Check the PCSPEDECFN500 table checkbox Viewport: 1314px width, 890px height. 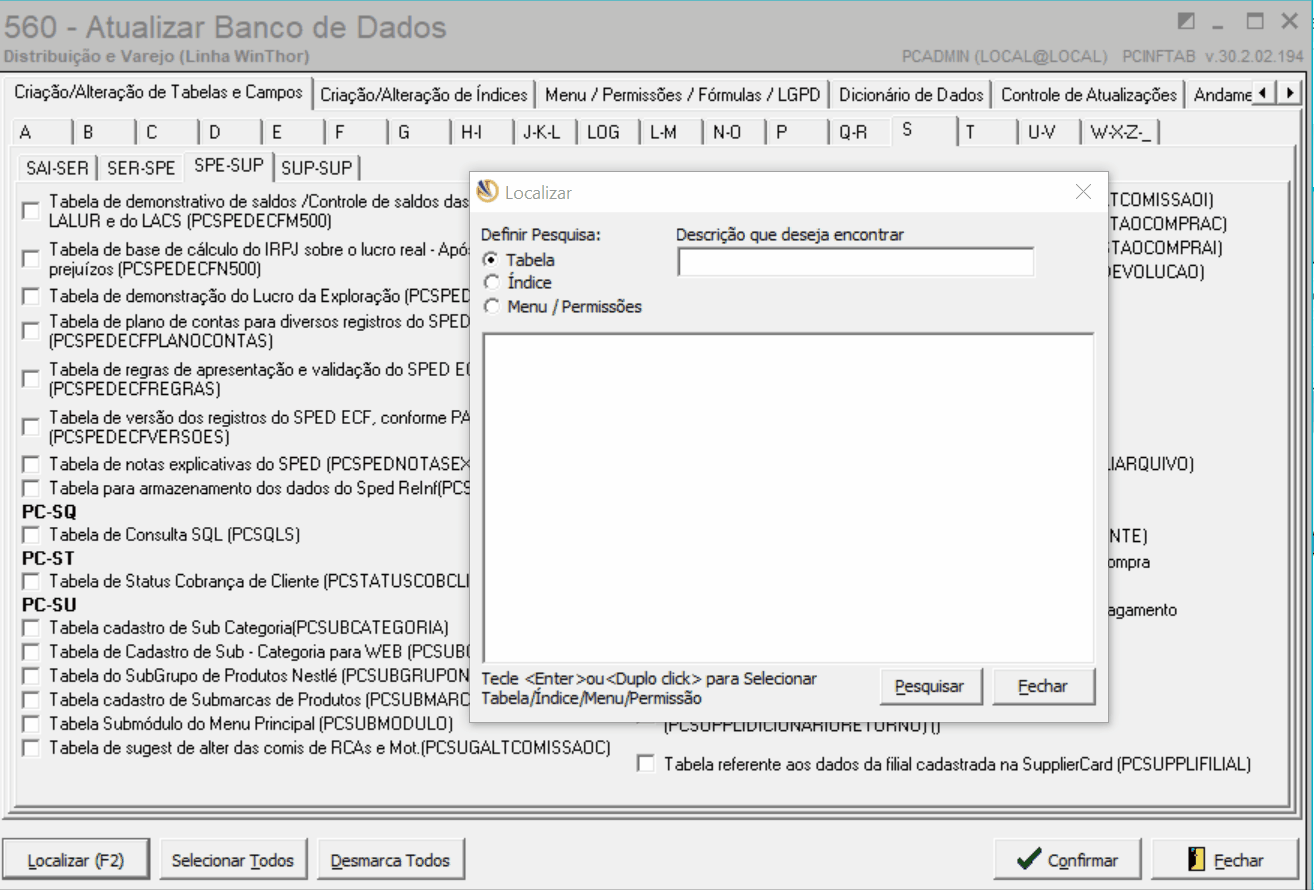click(31, 259)
